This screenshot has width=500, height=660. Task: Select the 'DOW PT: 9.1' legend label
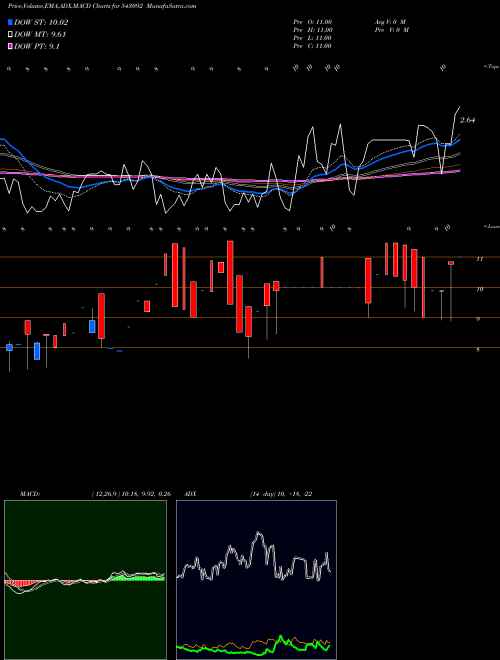[x=37, y=47]
